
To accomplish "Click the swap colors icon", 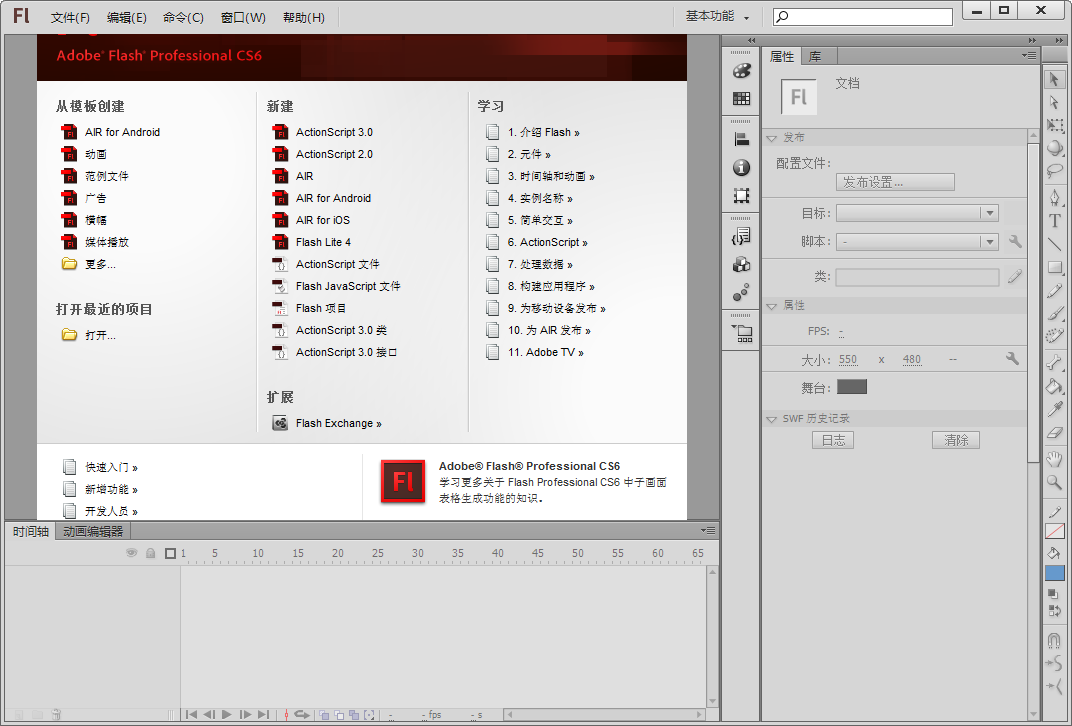I will click(x=1054, y=610).
